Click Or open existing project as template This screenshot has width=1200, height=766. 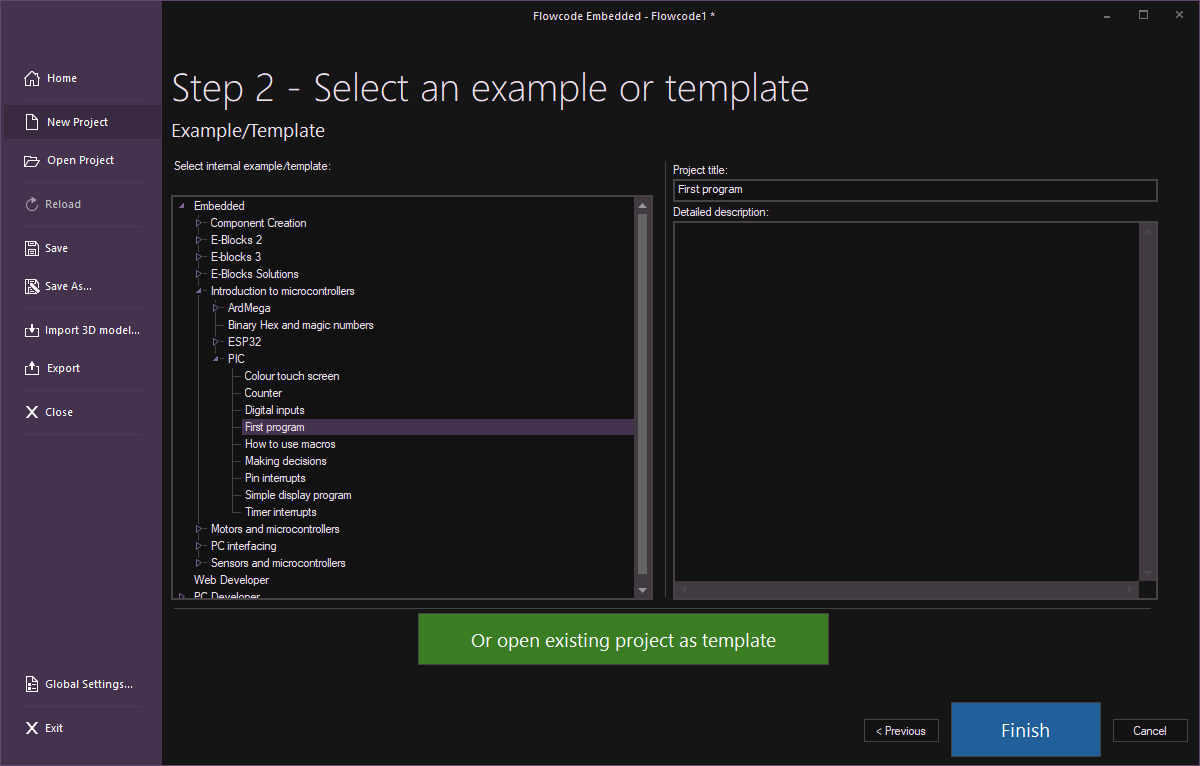(x=623, y=640)
